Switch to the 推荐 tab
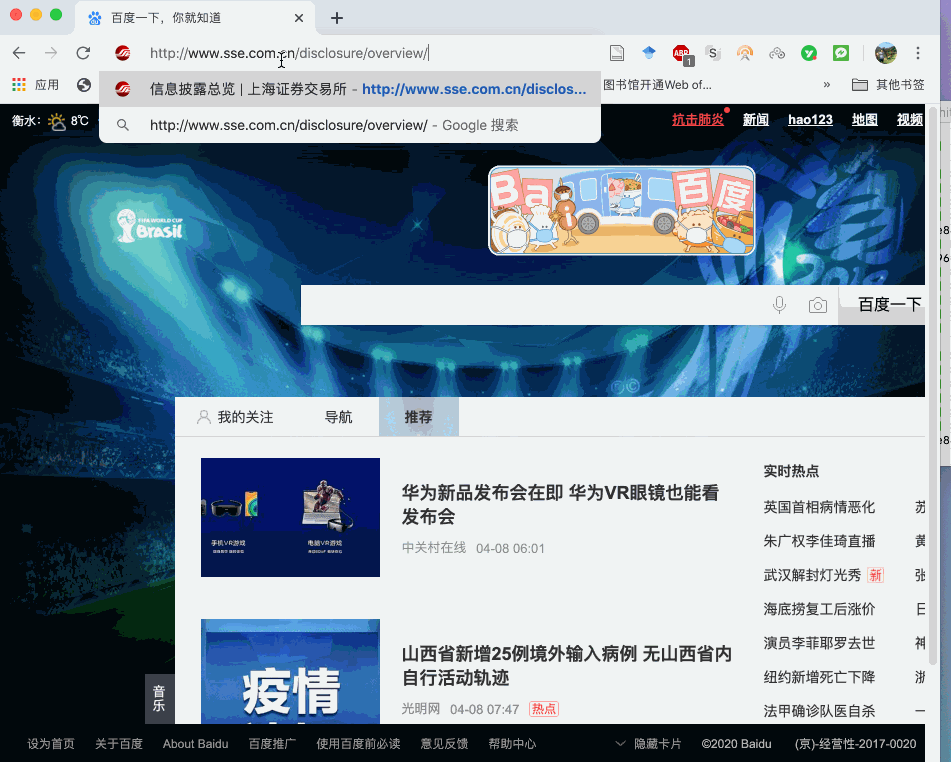 pos(418,417)
